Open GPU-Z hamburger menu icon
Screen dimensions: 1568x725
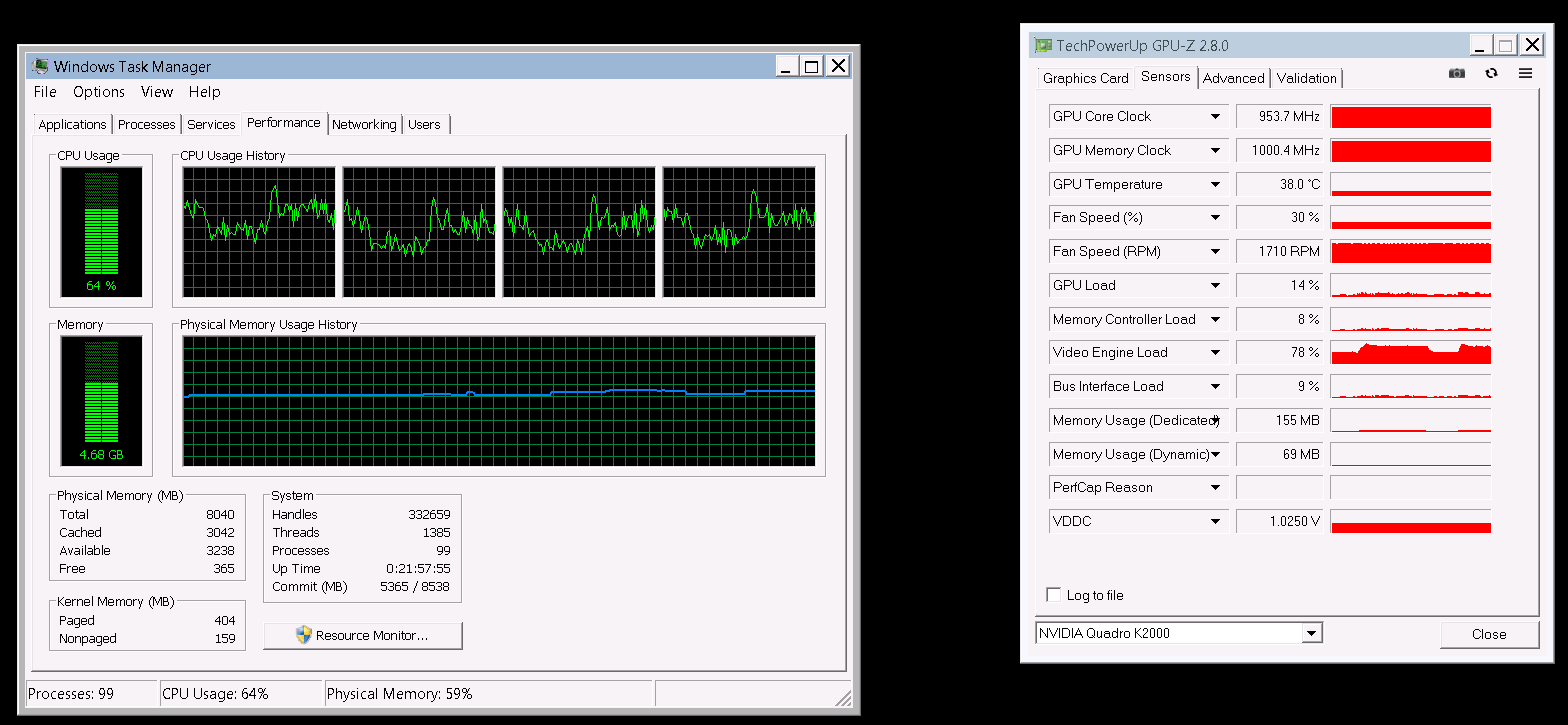point(1525,73)
